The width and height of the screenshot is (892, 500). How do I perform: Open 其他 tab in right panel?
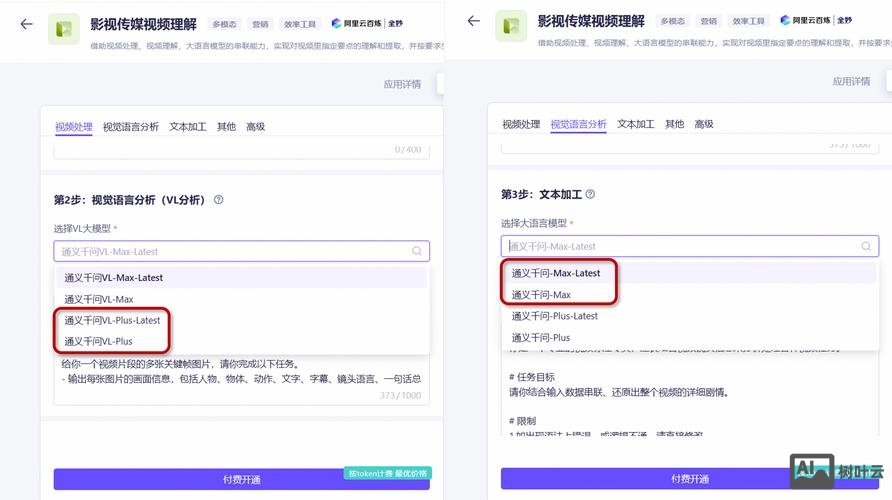(674, 124)
